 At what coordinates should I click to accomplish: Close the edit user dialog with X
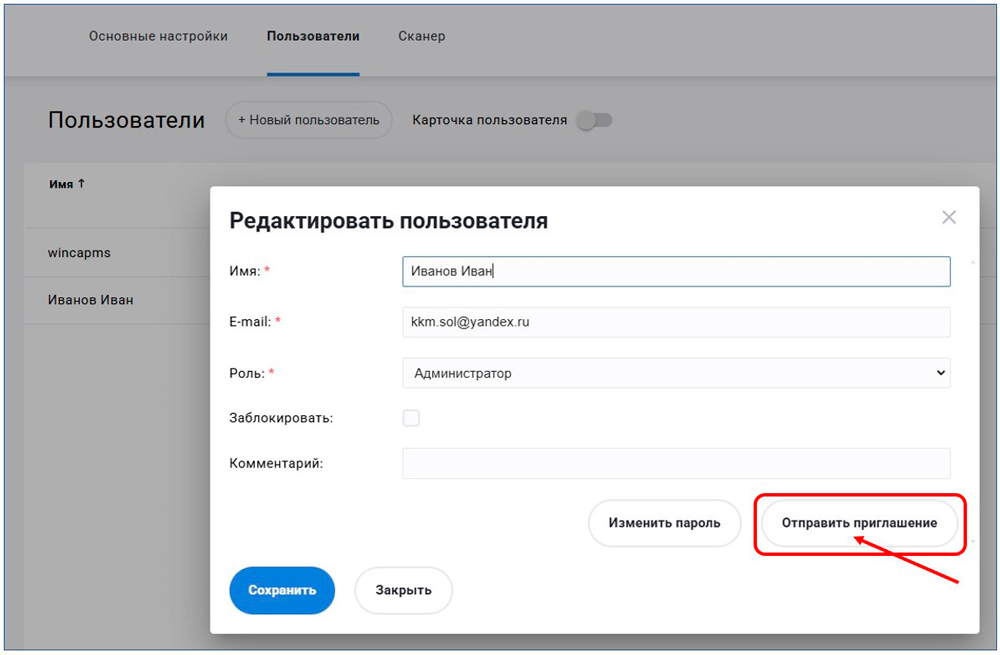pos(949,218)
